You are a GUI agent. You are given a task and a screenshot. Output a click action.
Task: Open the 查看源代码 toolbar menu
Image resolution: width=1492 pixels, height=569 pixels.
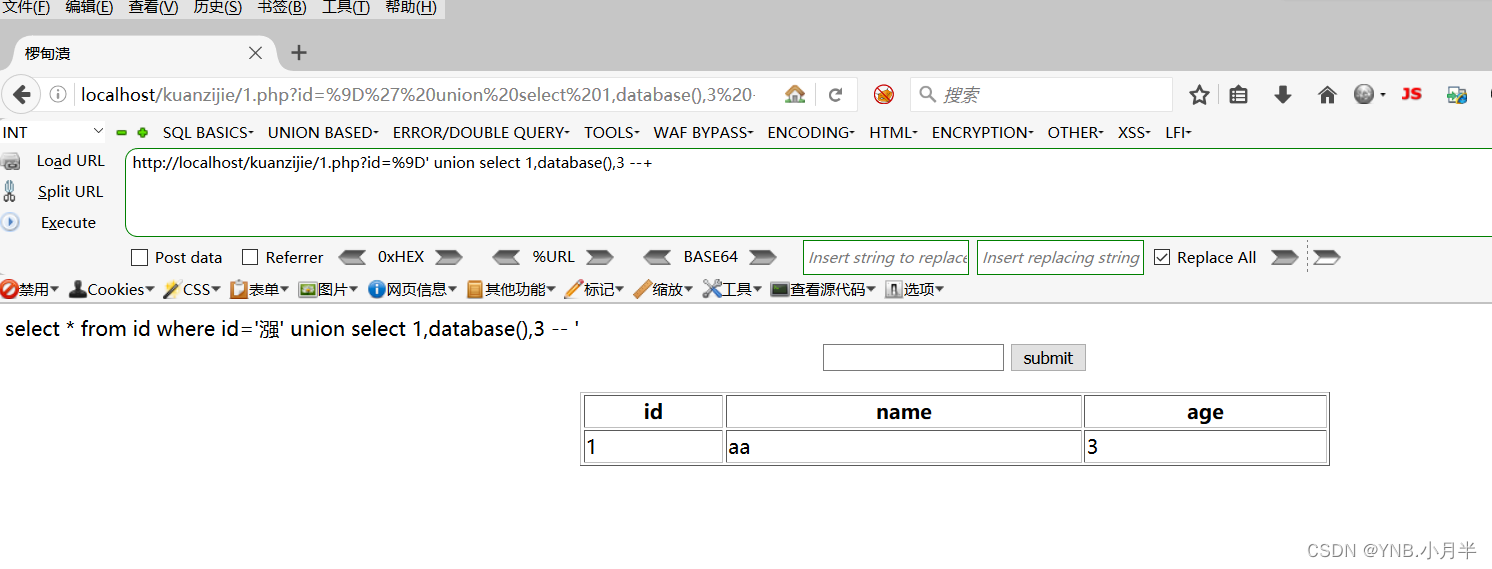point(823,290)
